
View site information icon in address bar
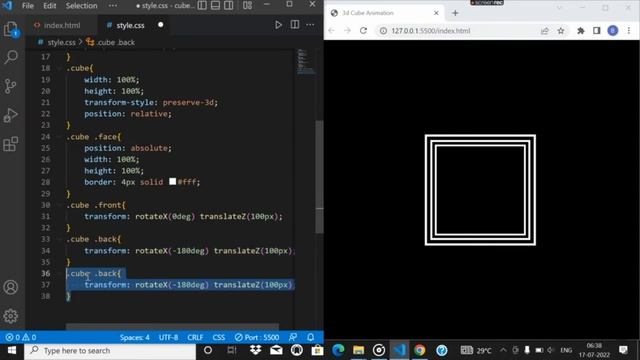pyautogui.click(x=383, y=31)
